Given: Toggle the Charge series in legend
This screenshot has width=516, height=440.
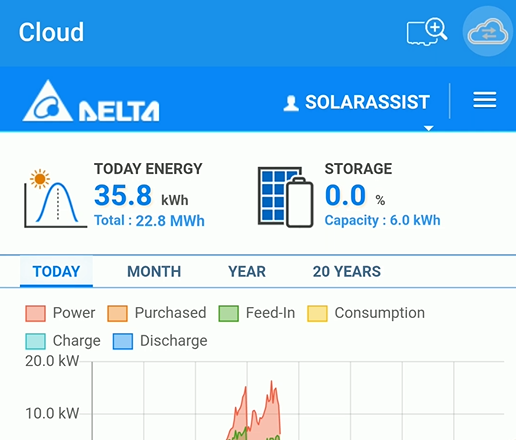Looking at the screenshot, I should [x=63, y=341].
